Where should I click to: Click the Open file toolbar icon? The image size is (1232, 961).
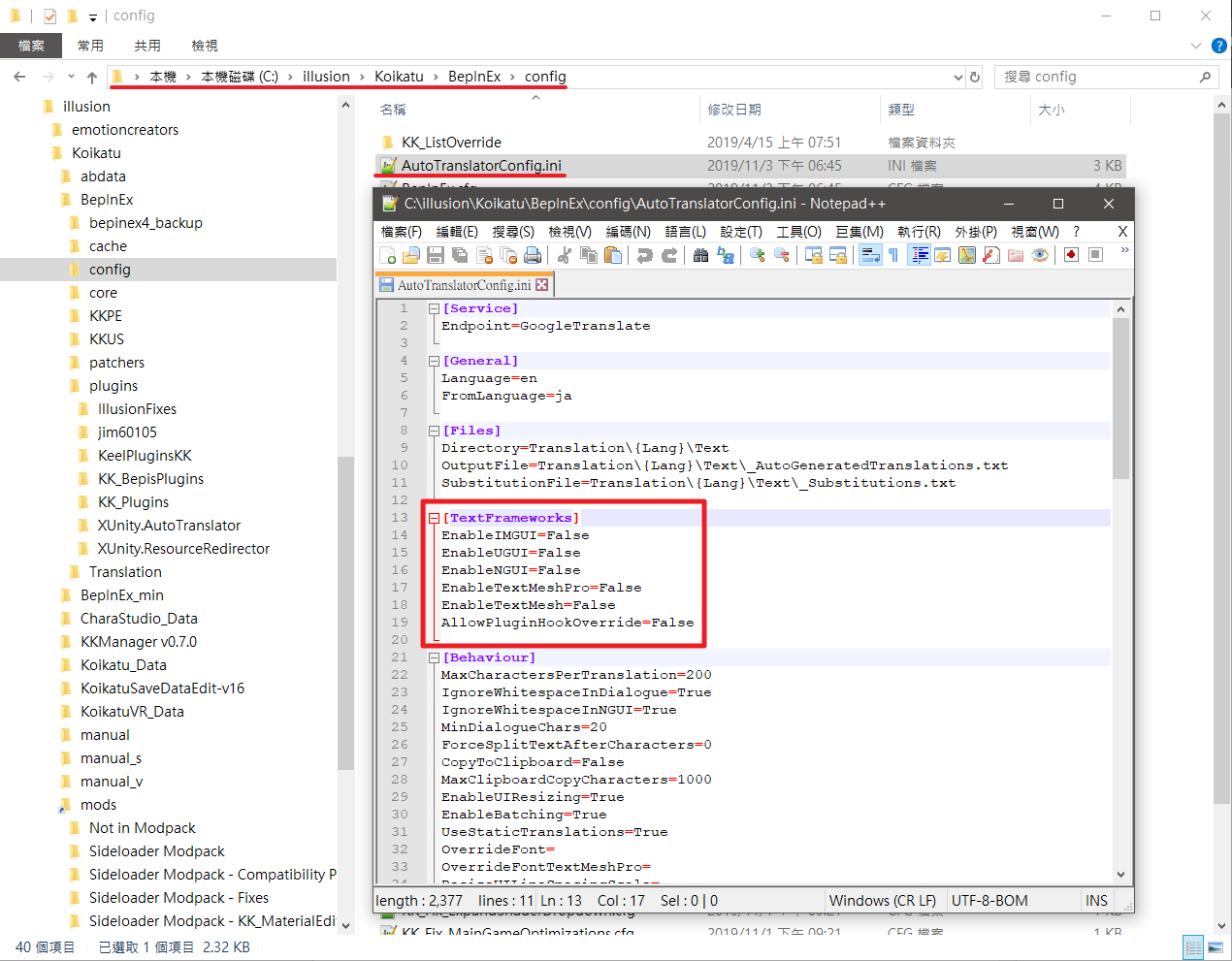(x=411, y=255)
